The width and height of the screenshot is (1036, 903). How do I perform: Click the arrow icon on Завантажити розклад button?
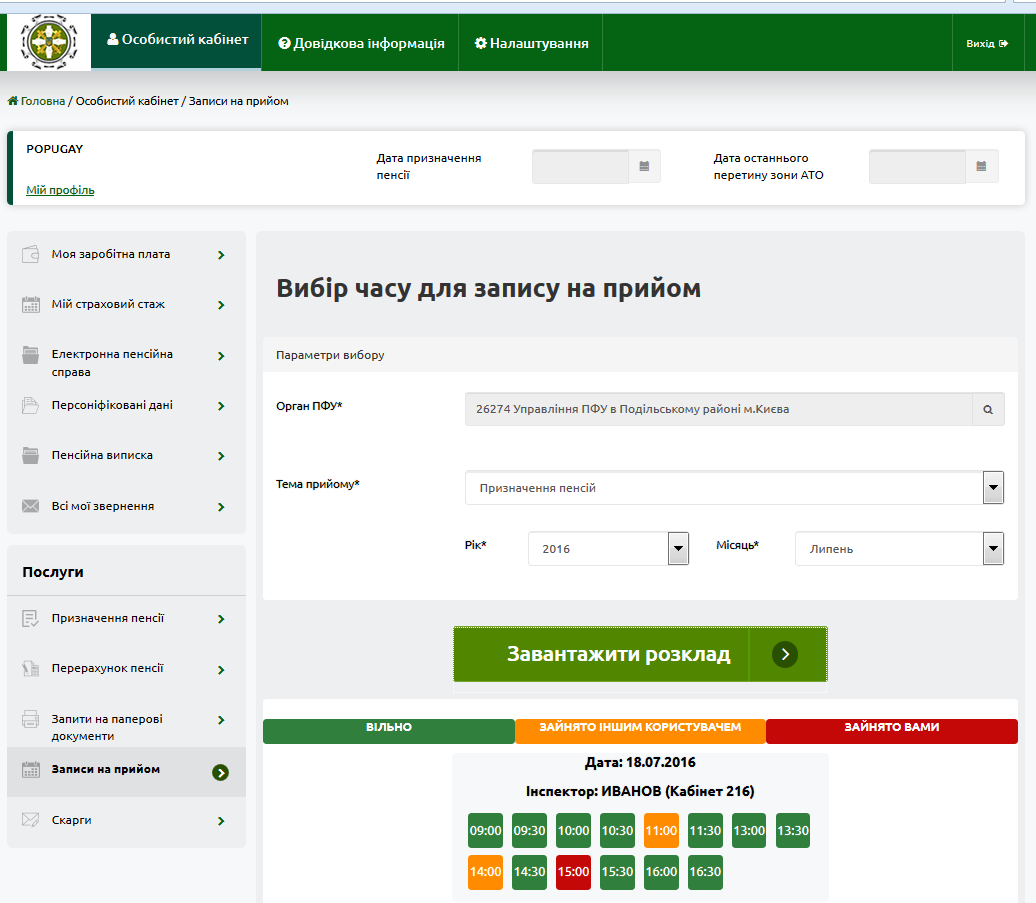click(785, 654)
